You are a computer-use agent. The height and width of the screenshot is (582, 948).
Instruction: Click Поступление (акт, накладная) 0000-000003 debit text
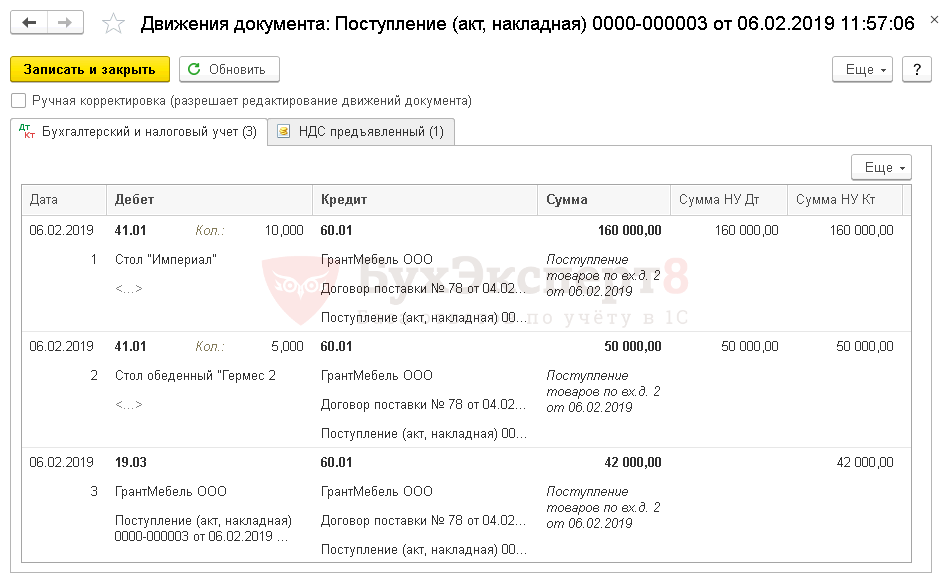(x=203, y=528)
